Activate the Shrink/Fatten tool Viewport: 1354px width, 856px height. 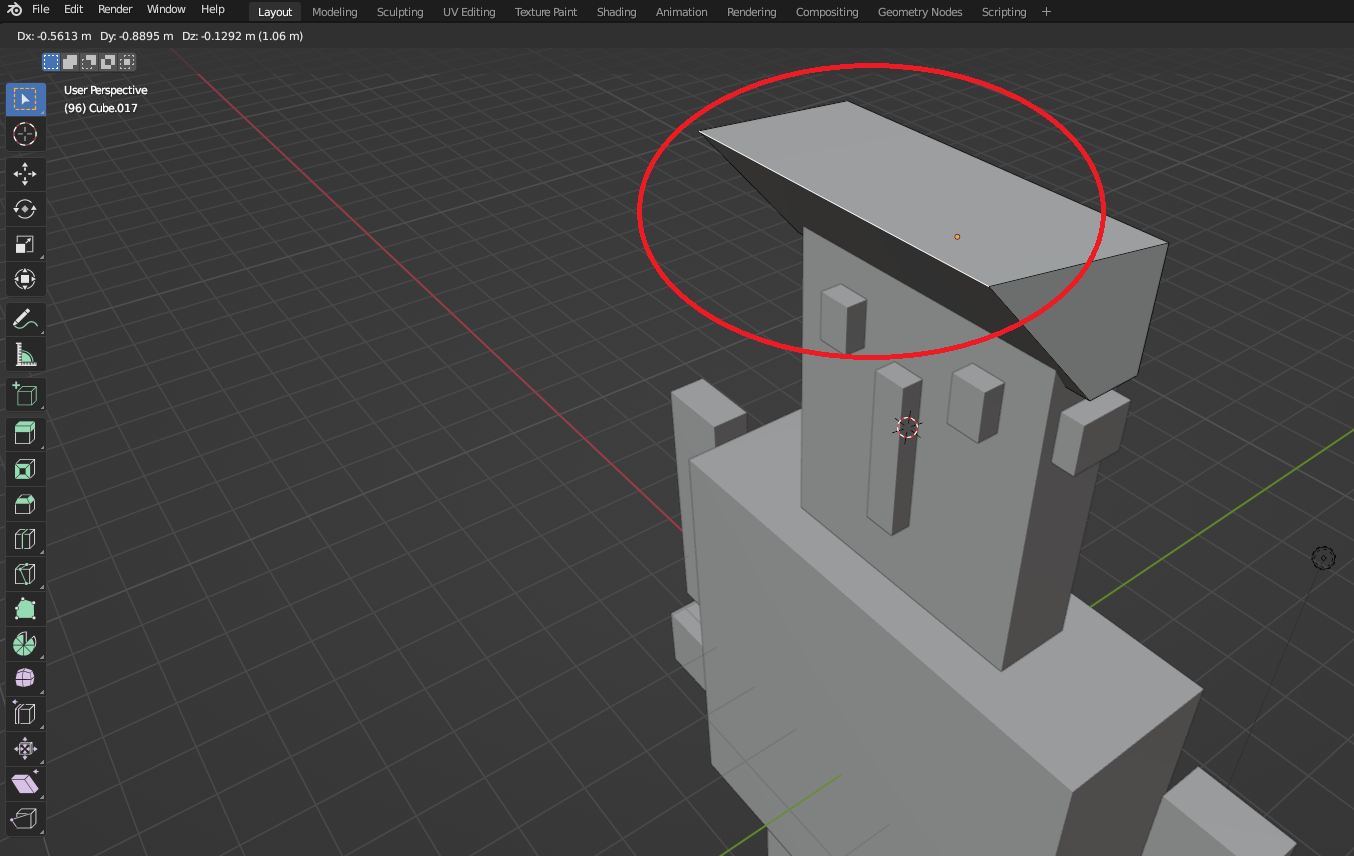point(26,749)
